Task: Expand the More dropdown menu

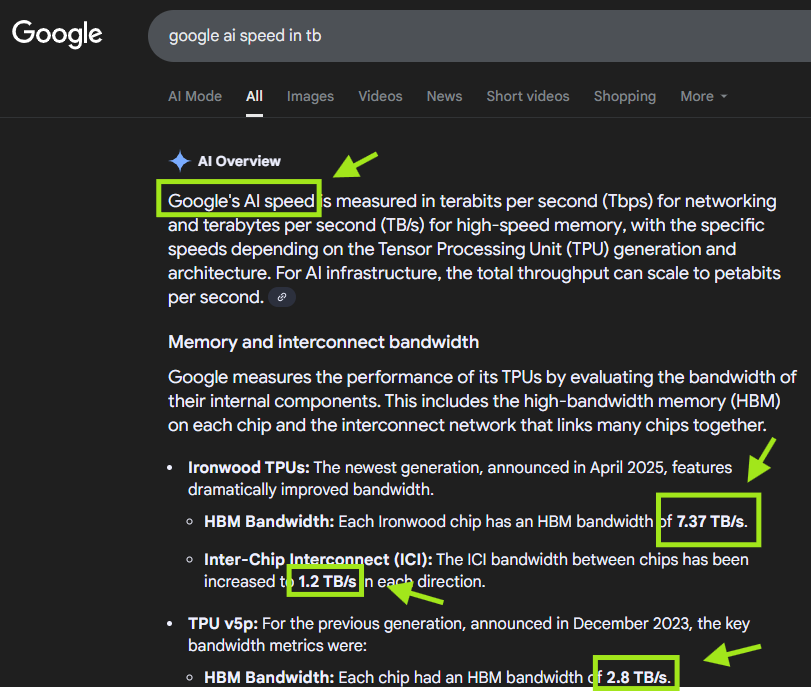Action: coord(703,96)
